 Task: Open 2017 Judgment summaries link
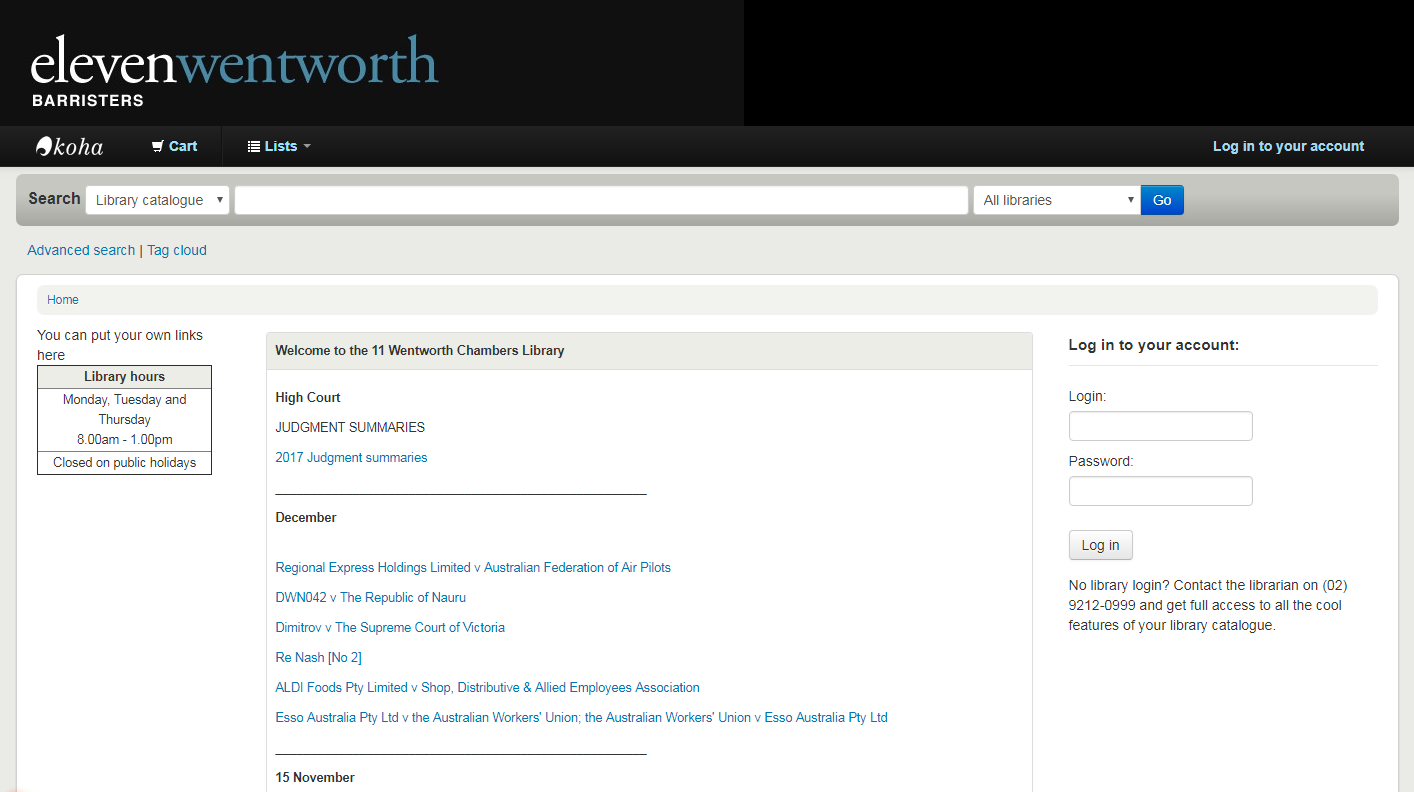click(x=351, y=458)
